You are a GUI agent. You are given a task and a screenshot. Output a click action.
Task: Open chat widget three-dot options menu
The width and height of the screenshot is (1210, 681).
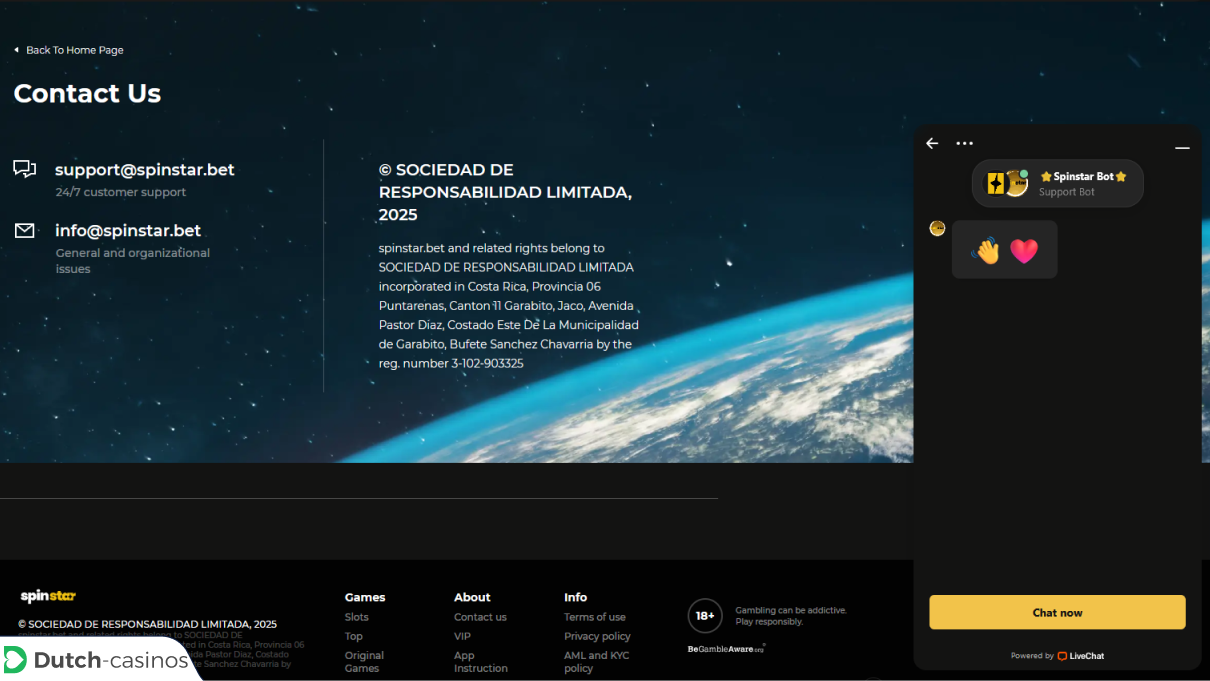click(964, 144)
